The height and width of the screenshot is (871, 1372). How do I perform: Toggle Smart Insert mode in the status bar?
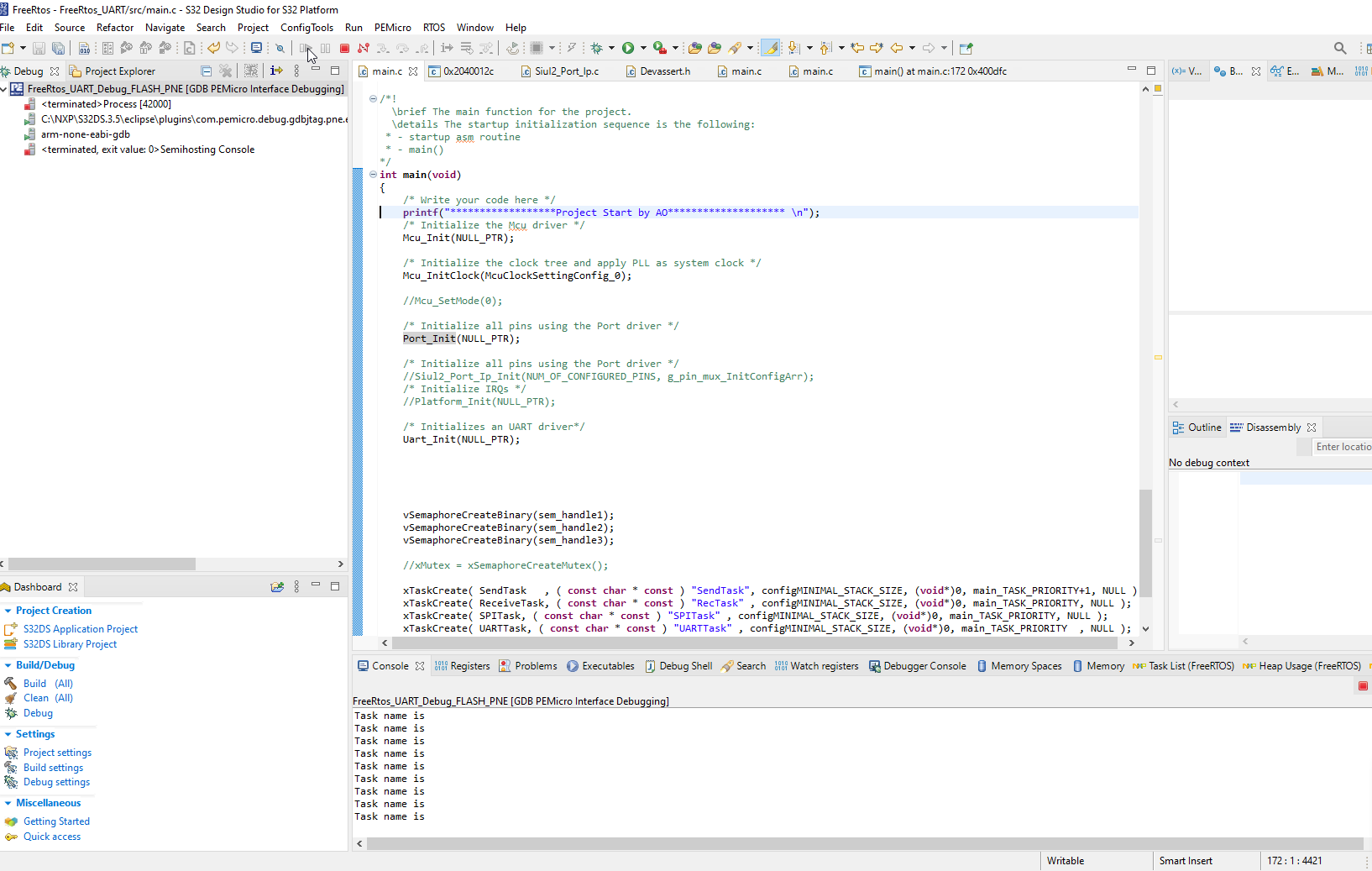pyautogui.click(x=1186, y=861)
